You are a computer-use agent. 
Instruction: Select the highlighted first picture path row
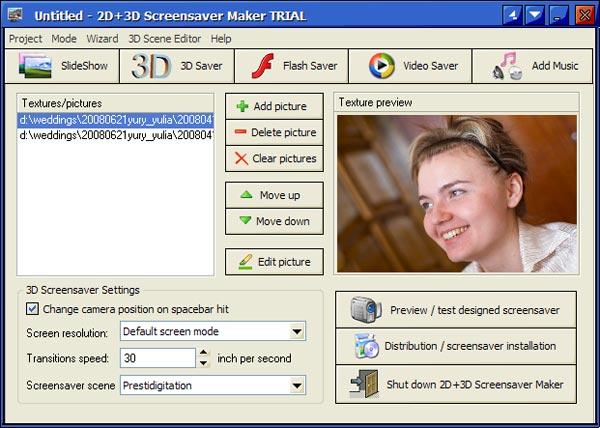(x=116, y=120)
